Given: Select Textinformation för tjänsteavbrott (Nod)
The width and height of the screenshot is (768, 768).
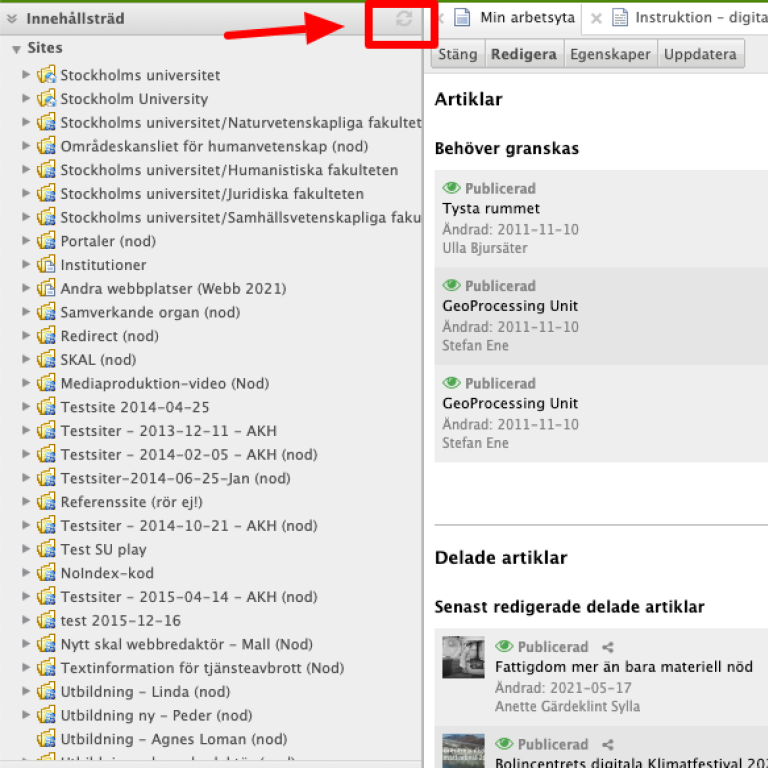Looking at the screenshot, I should [x=202, y=668].
